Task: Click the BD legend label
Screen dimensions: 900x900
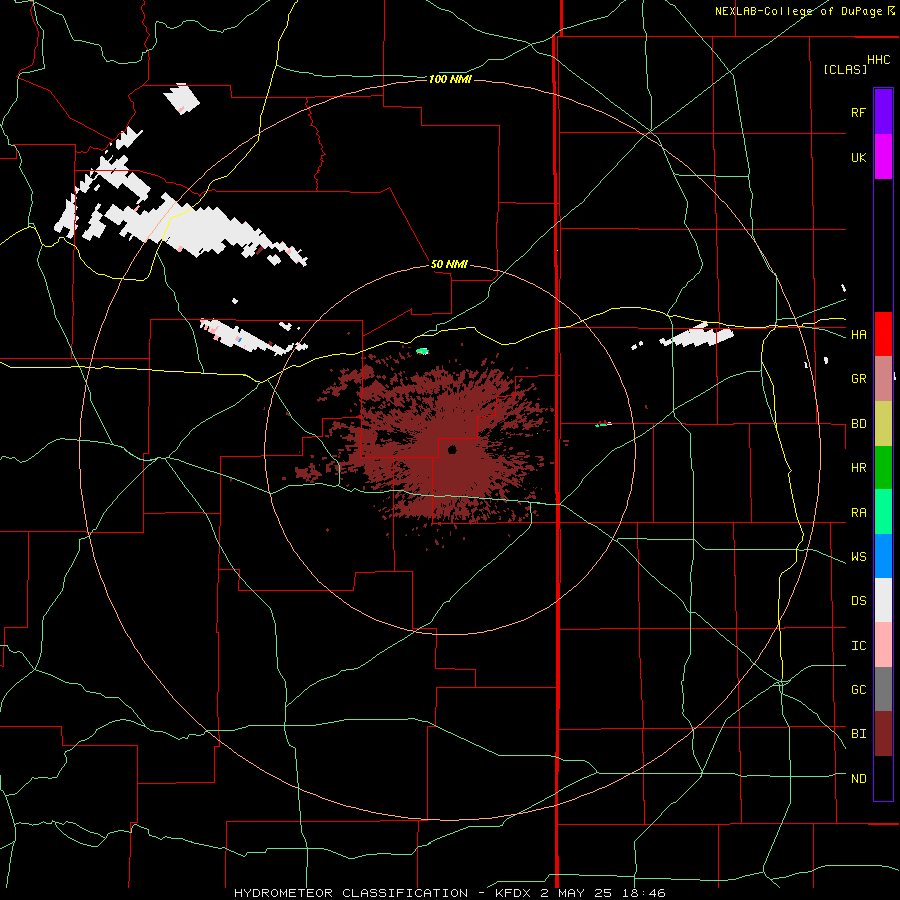Action: pos(859,424)
